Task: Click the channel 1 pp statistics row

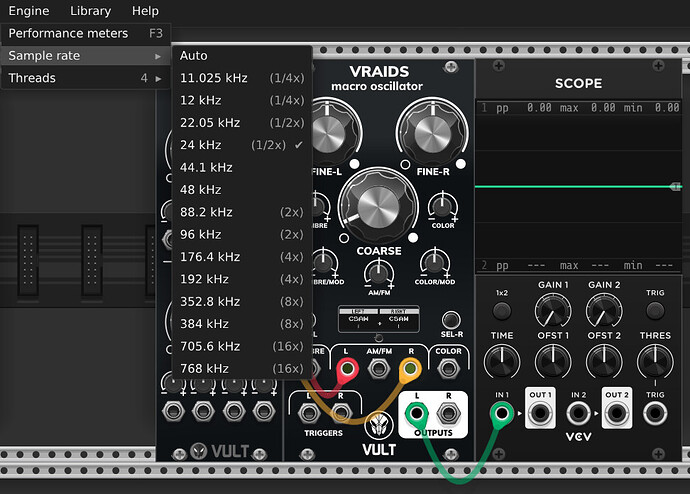Action: click(x=580, y=108)
